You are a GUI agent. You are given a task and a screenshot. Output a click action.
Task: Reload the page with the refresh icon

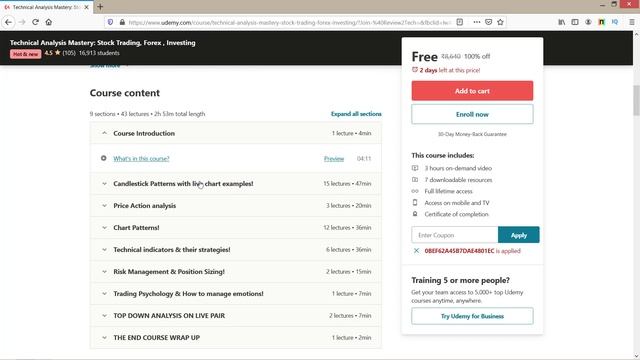tap(36, 22)
